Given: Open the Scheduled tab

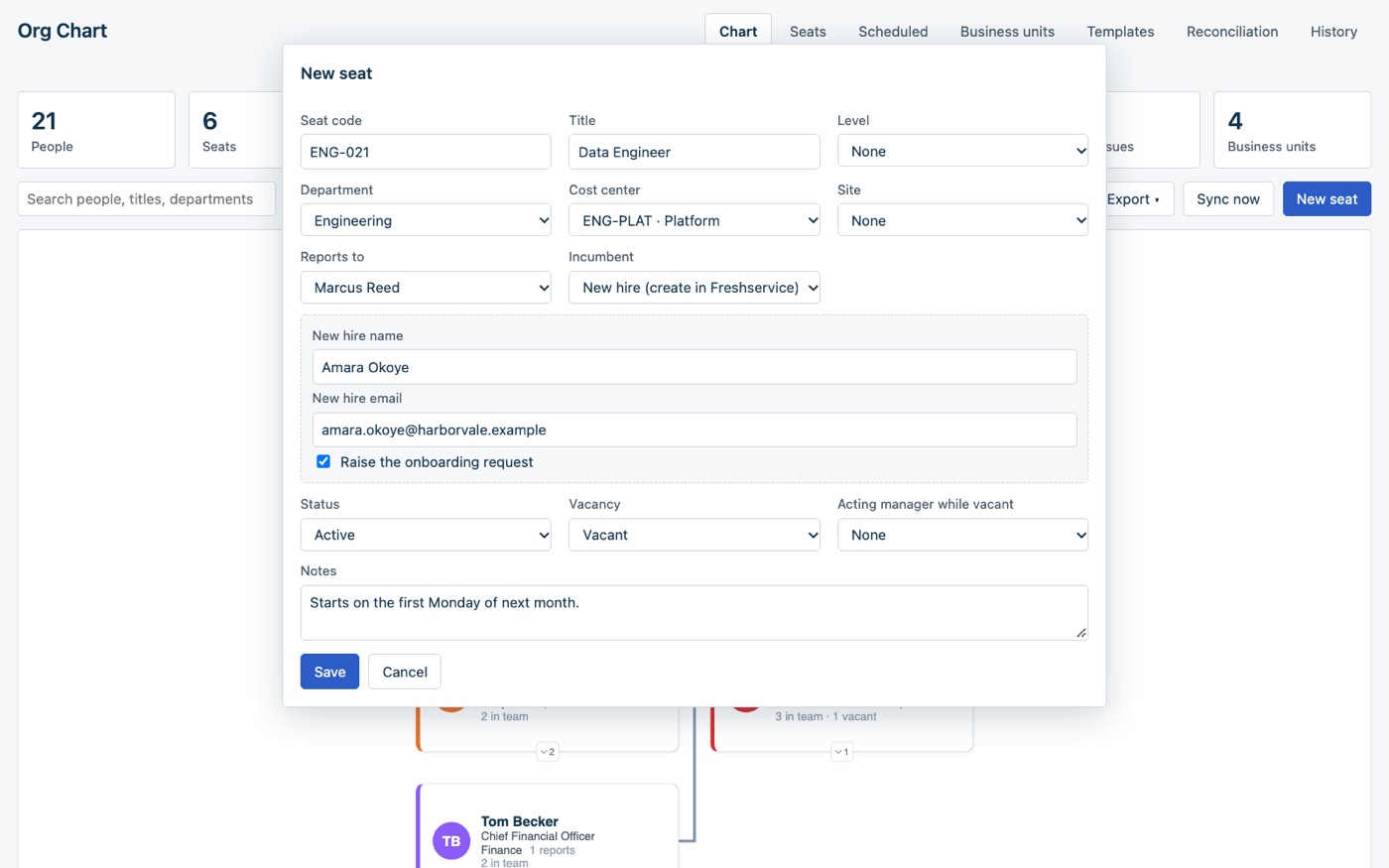Looking at the screenshot, I should pyautogui.click(x=893, y=31).
